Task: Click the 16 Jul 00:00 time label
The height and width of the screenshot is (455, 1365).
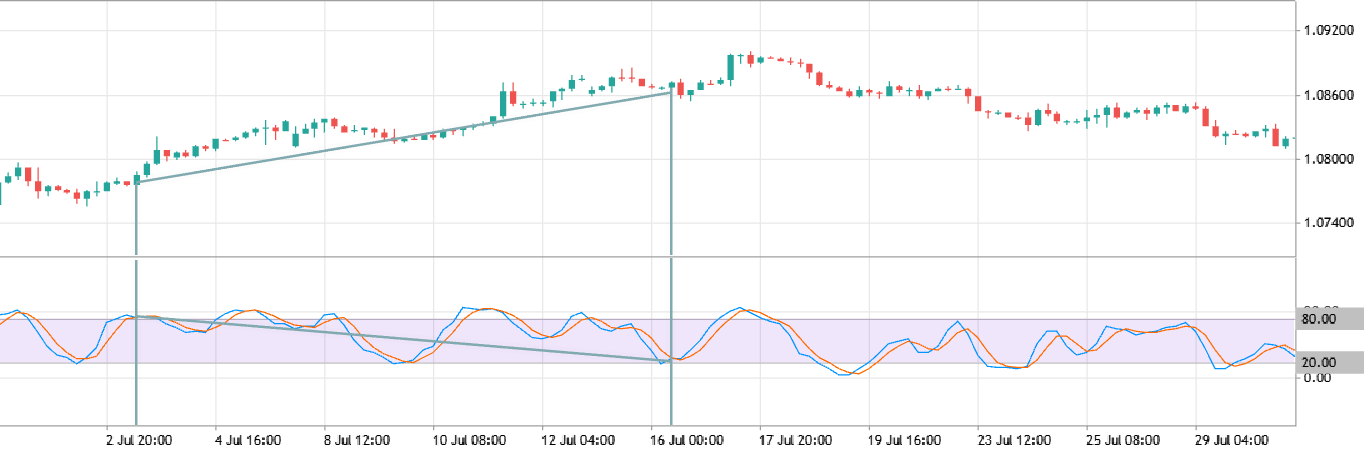Action: [x=684, y=440]
